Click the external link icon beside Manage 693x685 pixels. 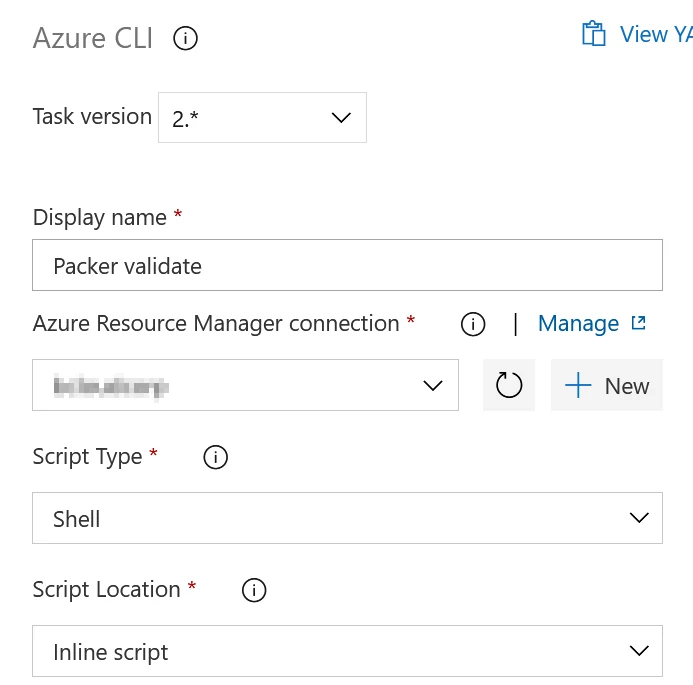[x=639, y=323]
